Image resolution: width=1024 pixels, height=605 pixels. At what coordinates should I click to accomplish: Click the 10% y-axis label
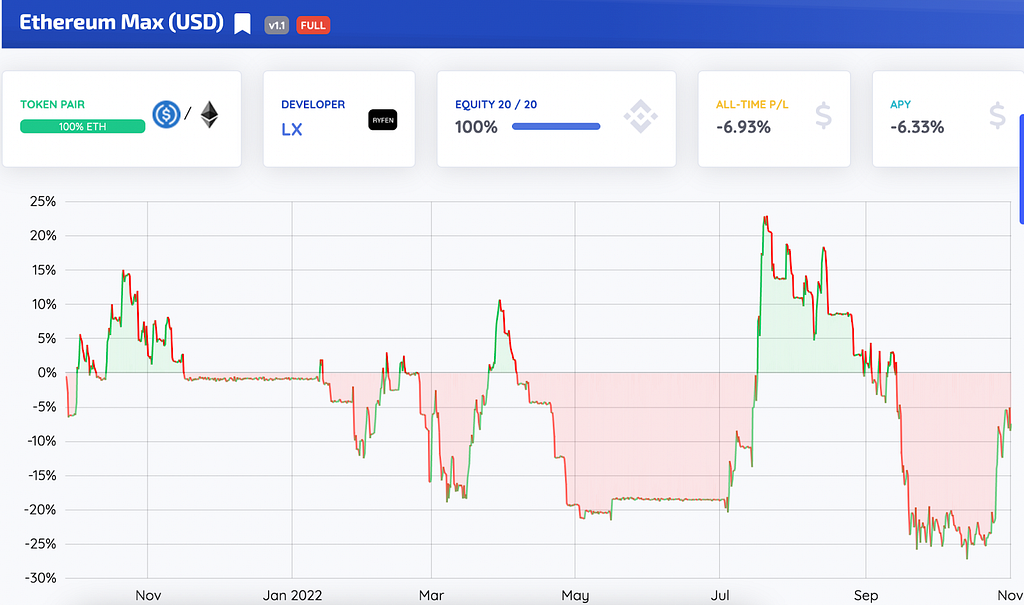[x=43, y=304]
